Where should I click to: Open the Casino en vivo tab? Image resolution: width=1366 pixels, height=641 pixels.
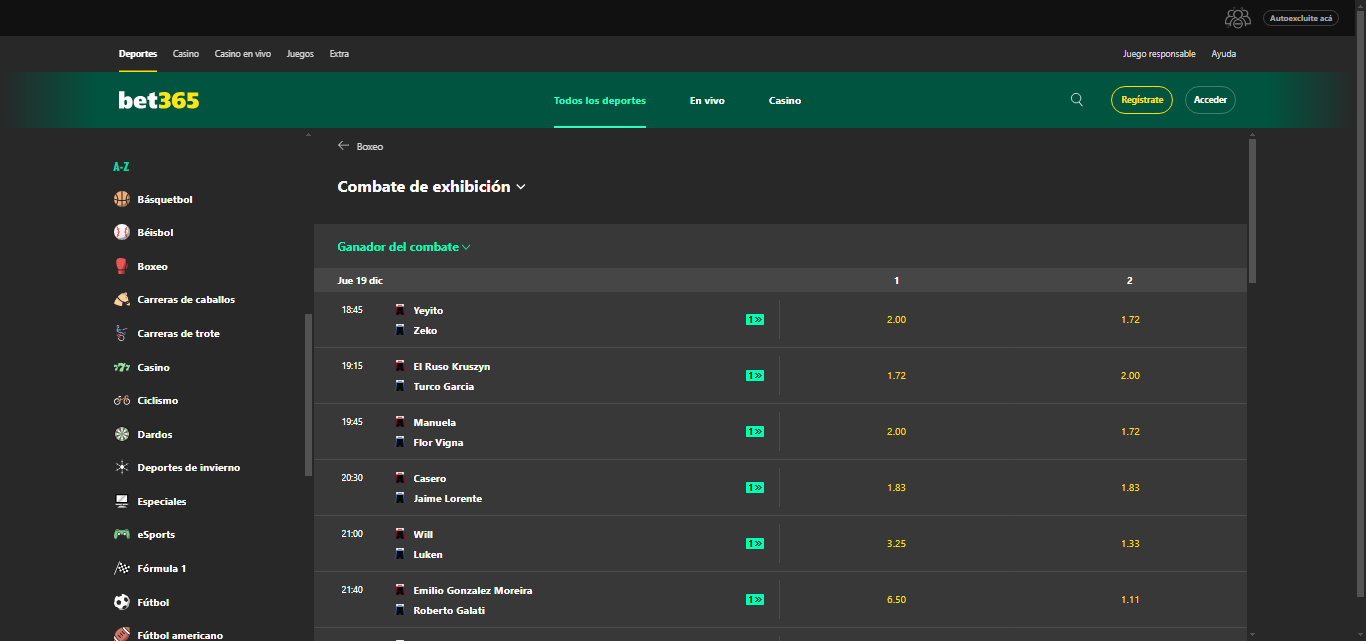click(243, 54)
